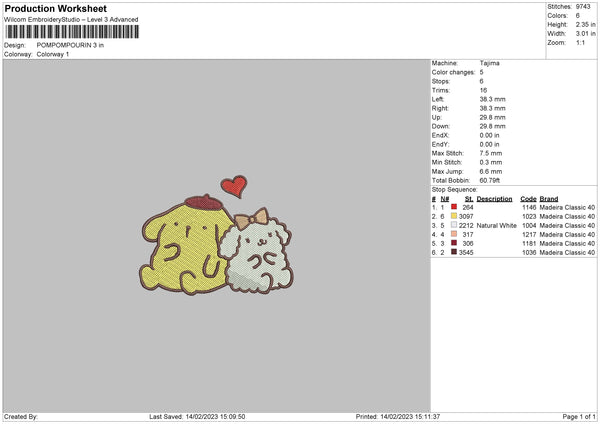Image resolution: width=600 pixels, height=424 pixels.
Task: Click the 'EndX:' label
Action: (440, 135)
